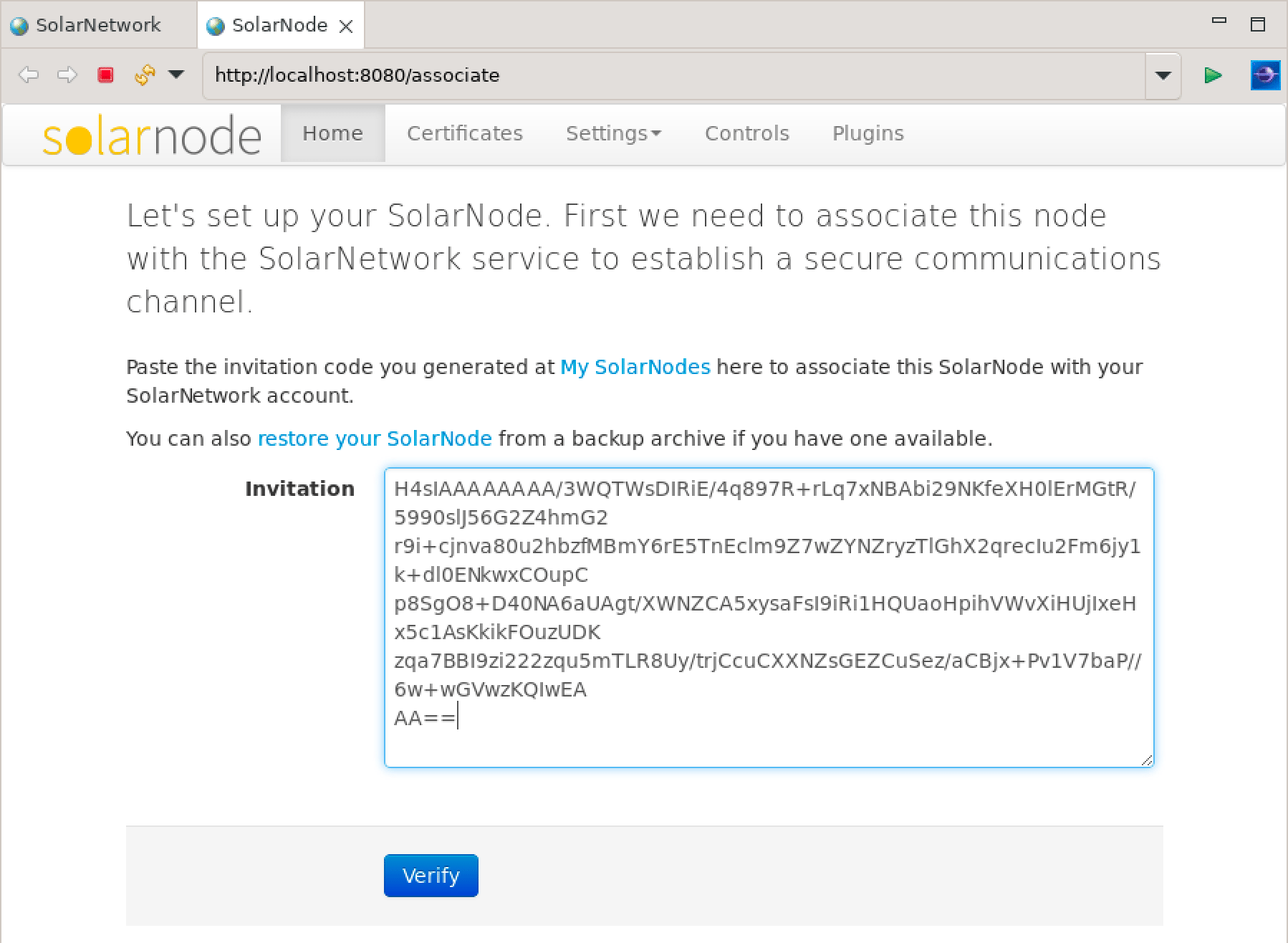1288x943 pixels.
Task: Click the solarnode logo
Action: click(152, 135)
